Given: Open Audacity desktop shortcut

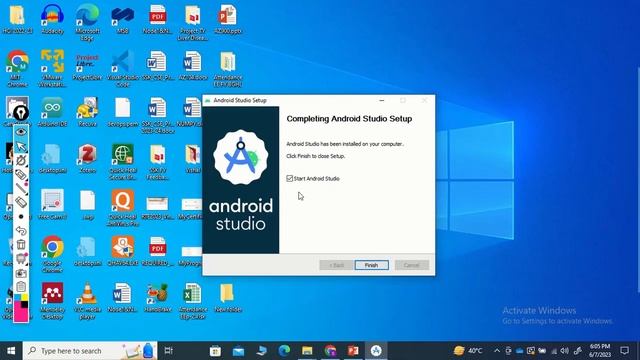Looking at the screenshot, I should (x=52, y=19).
